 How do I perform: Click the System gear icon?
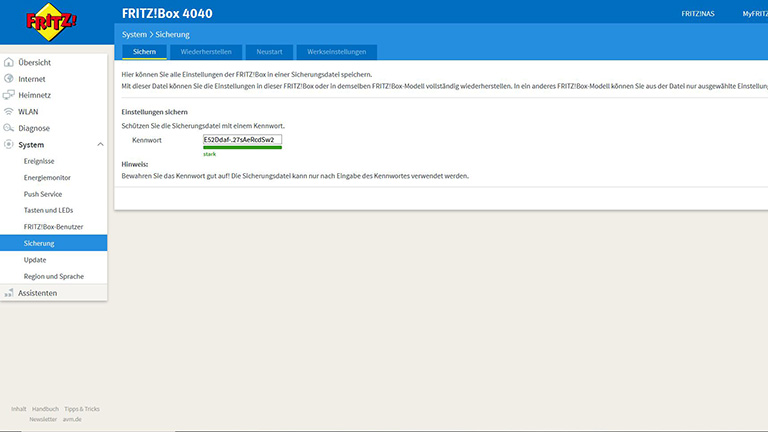pos(9,145)
